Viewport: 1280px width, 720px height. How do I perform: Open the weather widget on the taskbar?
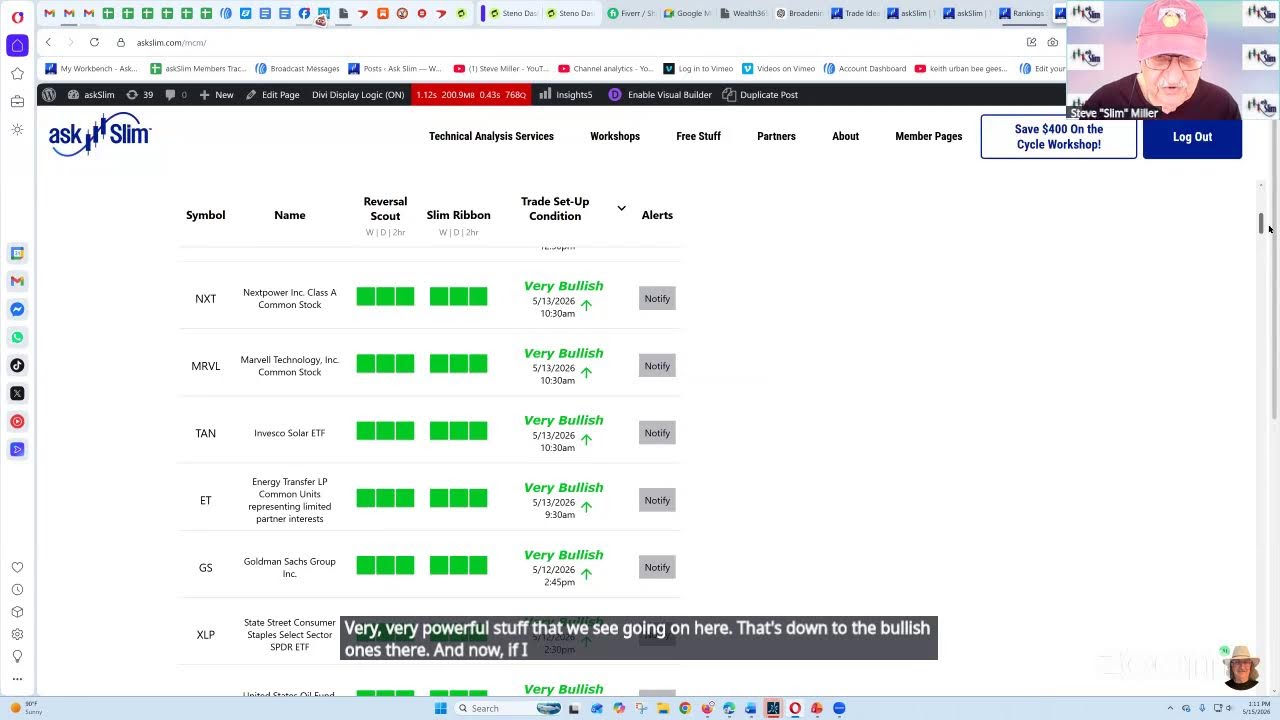(24, 708)
